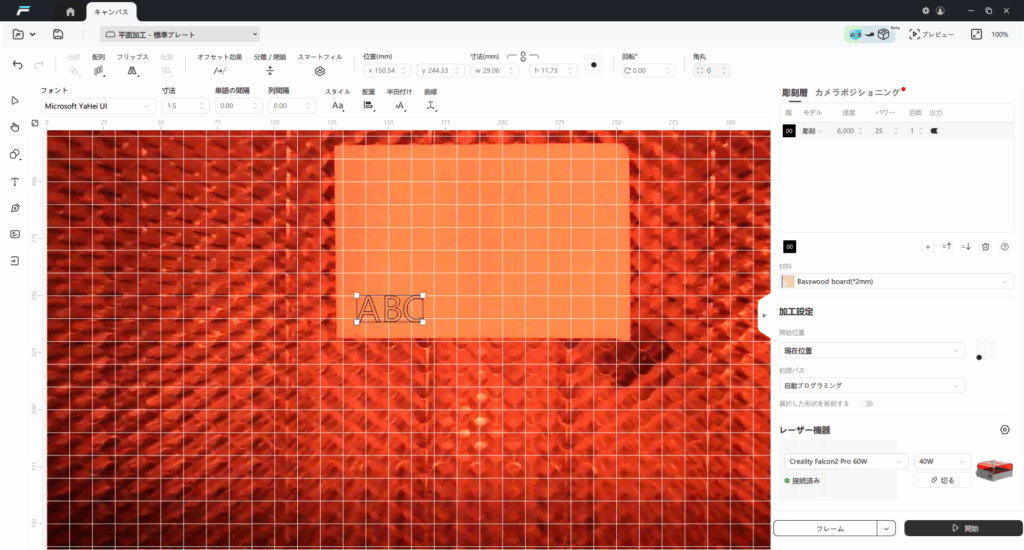
Task: Select the arrow selection tool
Action: 15,100
